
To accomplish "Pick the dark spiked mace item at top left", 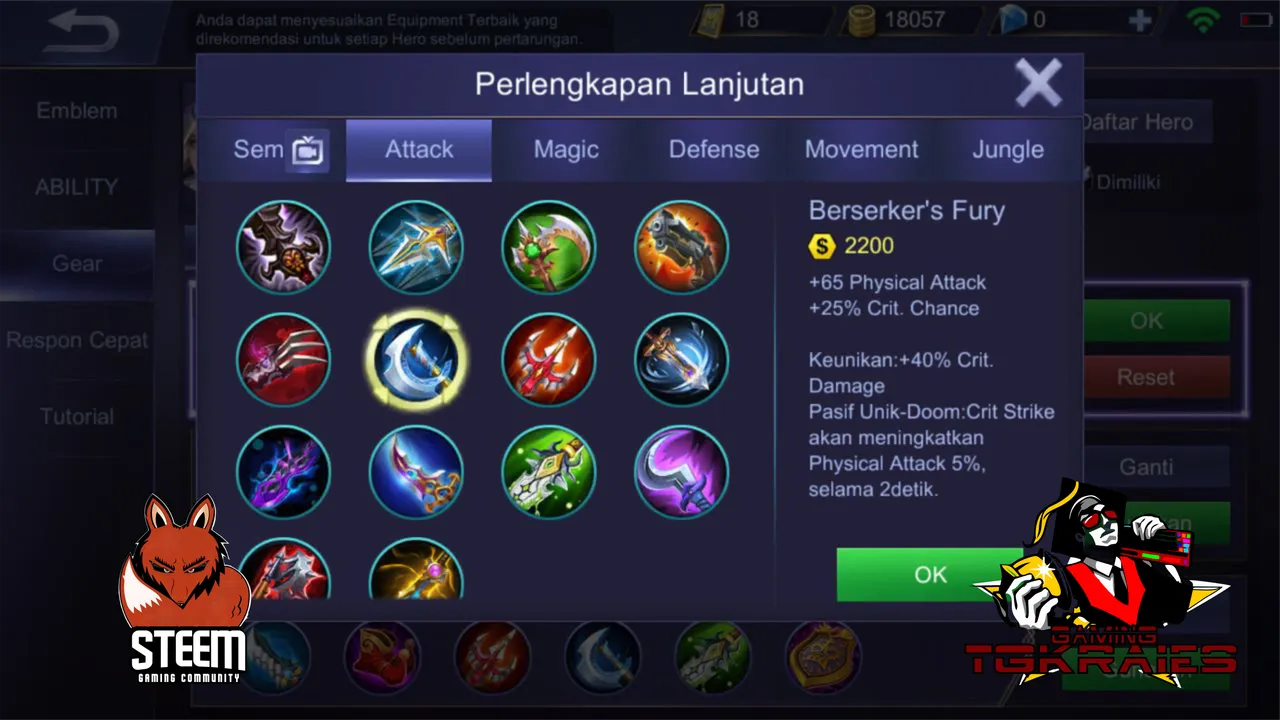I will click(284, 247).
